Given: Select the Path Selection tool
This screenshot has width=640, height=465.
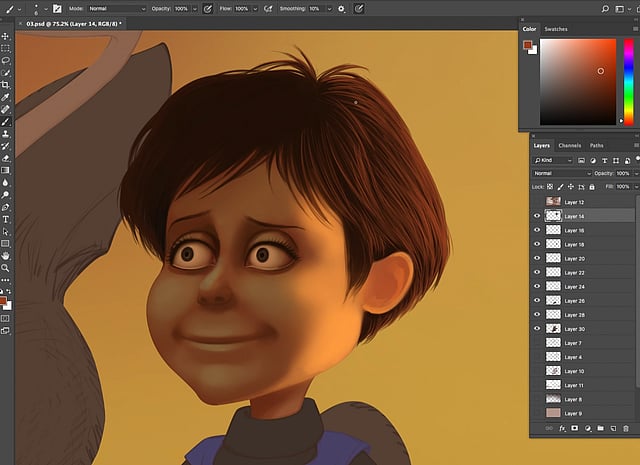Looking at the screenshot, I should point(5,231).
